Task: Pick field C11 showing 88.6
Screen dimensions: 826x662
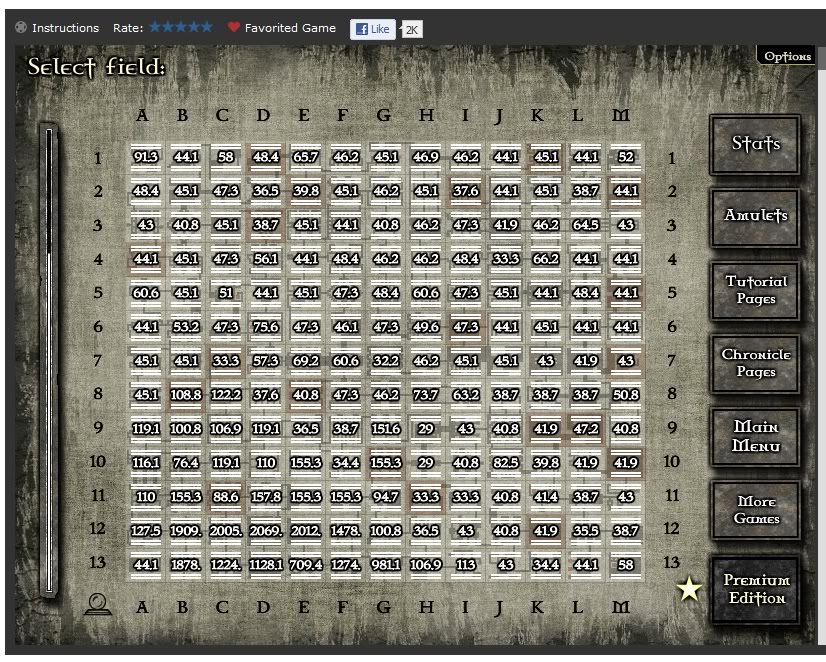Action: click(x=226, y=497)
